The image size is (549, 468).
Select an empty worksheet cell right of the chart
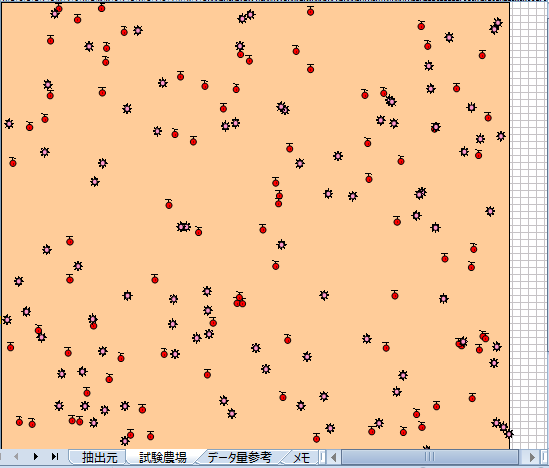pyautogui.click(x=529, y=210)
